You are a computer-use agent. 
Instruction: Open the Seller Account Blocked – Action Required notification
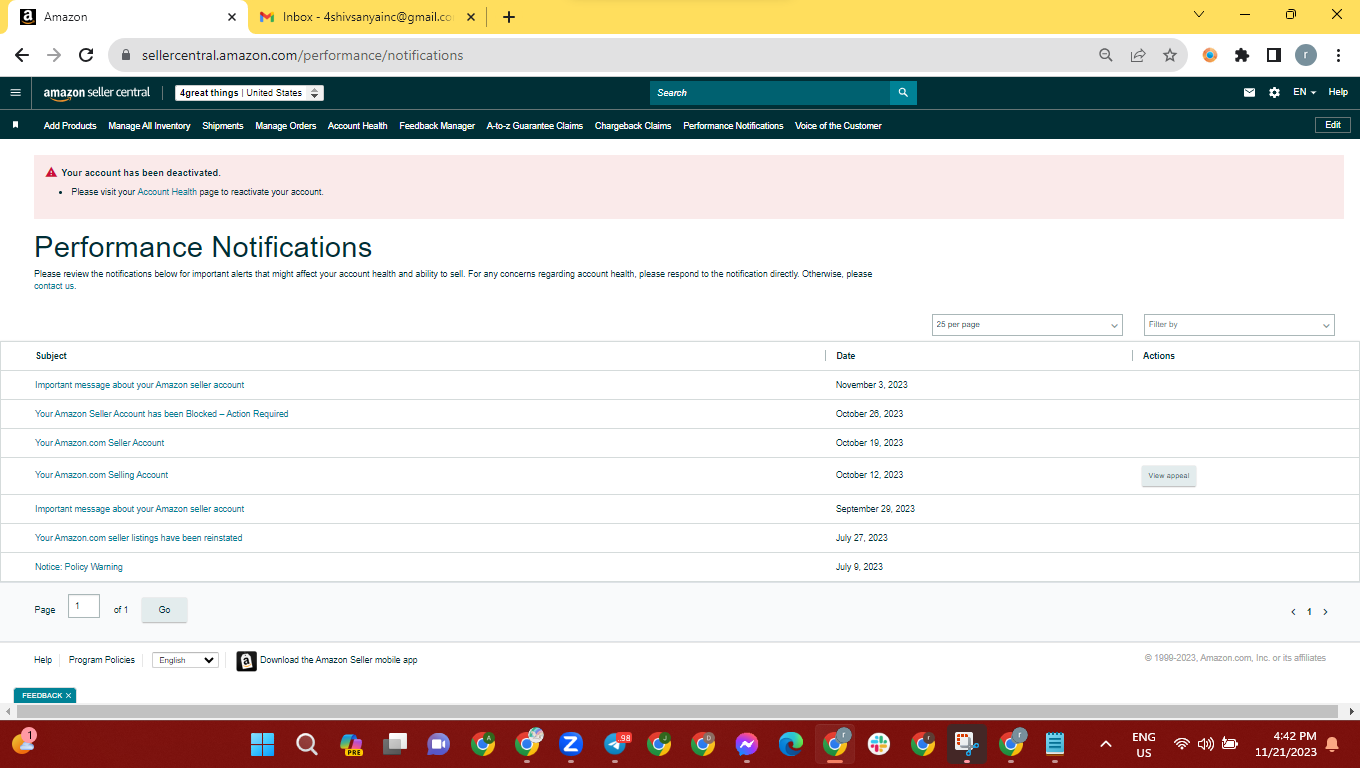(x=162, y=414)
